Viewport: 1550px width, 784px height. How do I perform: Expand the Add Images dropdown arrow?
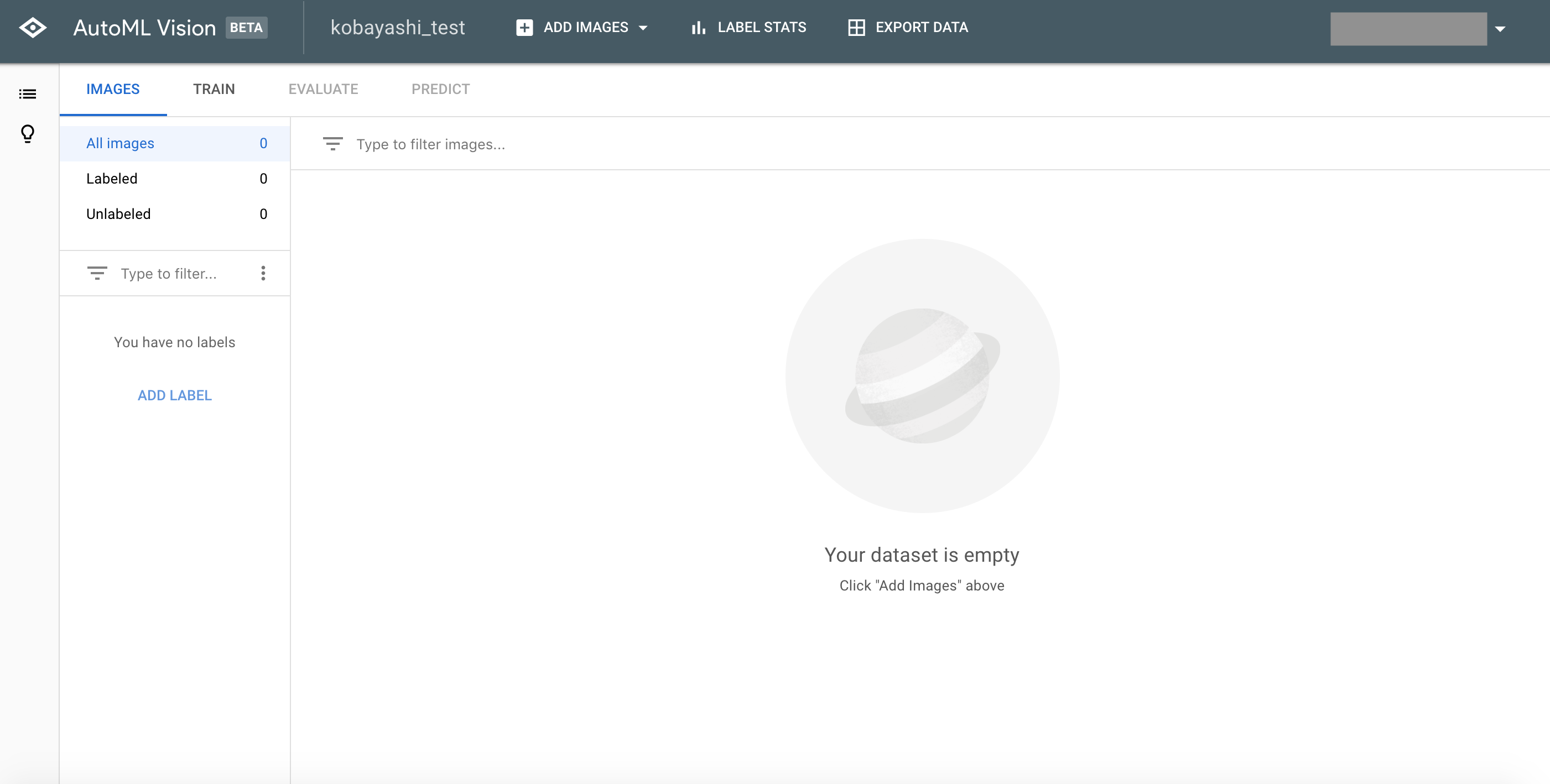(x=643, y=28)
